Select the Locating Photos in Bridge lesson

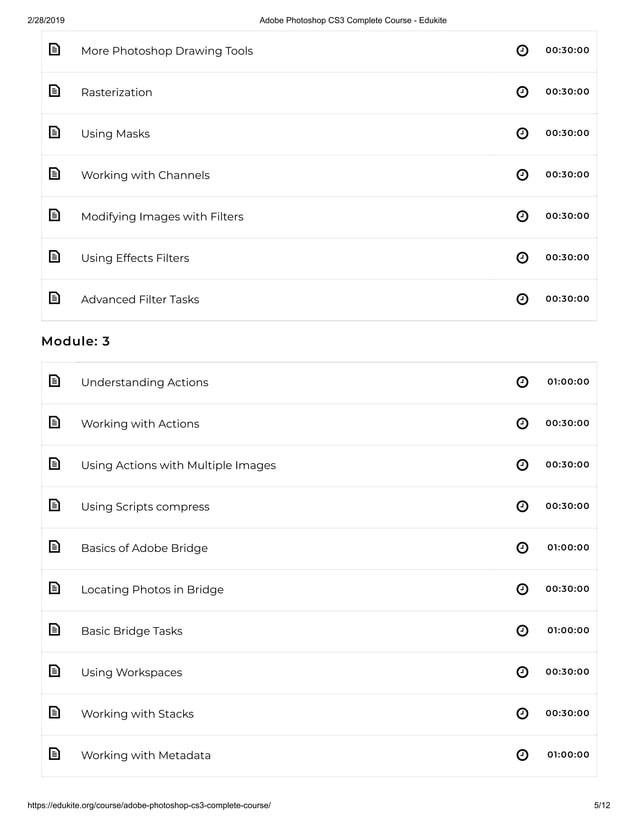pyautogui.click(x=152, y=590)
